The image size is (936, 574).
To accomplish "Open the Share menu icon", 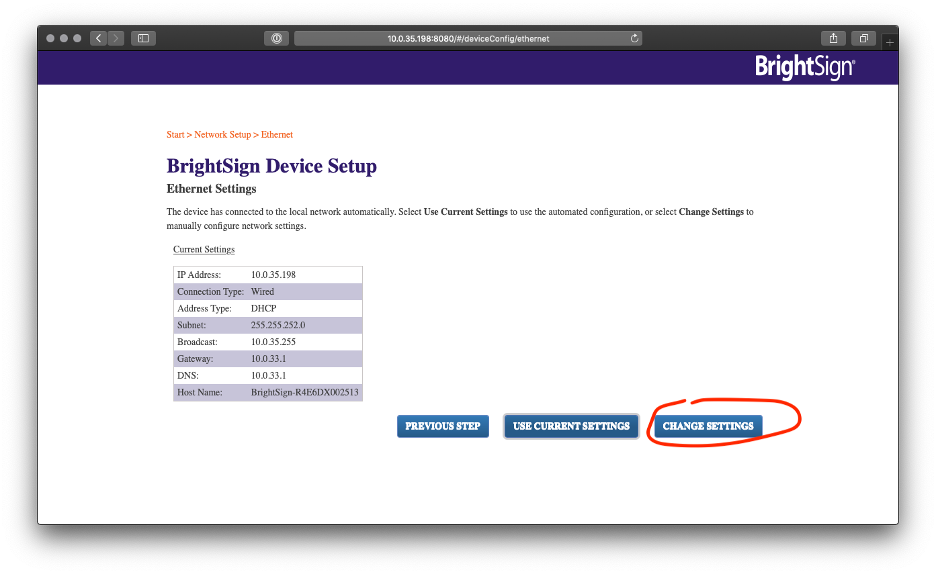I will pos(833,38).
